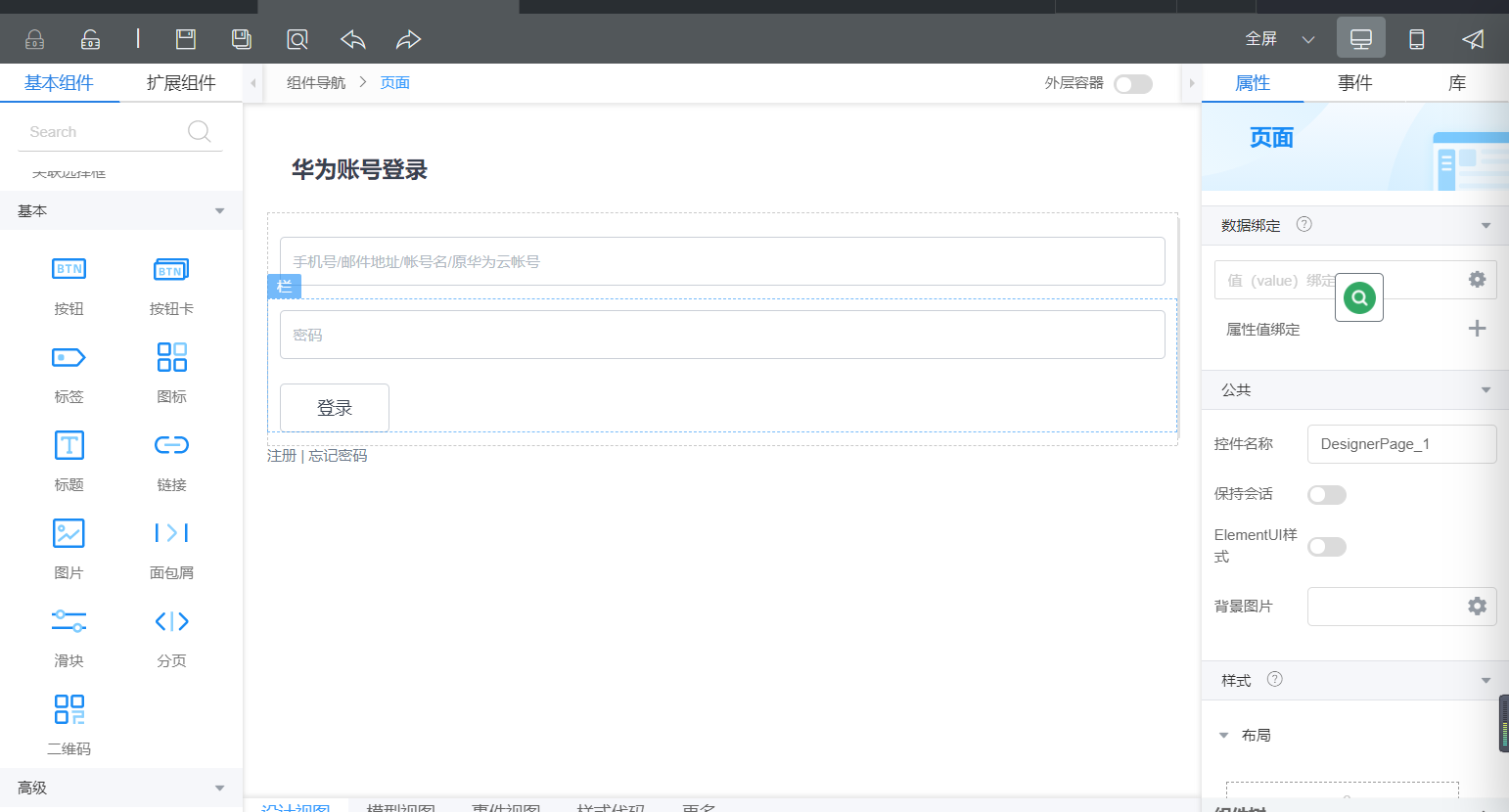1509x812 pixels.
Task: Select the 图标 icon component
Action: coord(171,374)
